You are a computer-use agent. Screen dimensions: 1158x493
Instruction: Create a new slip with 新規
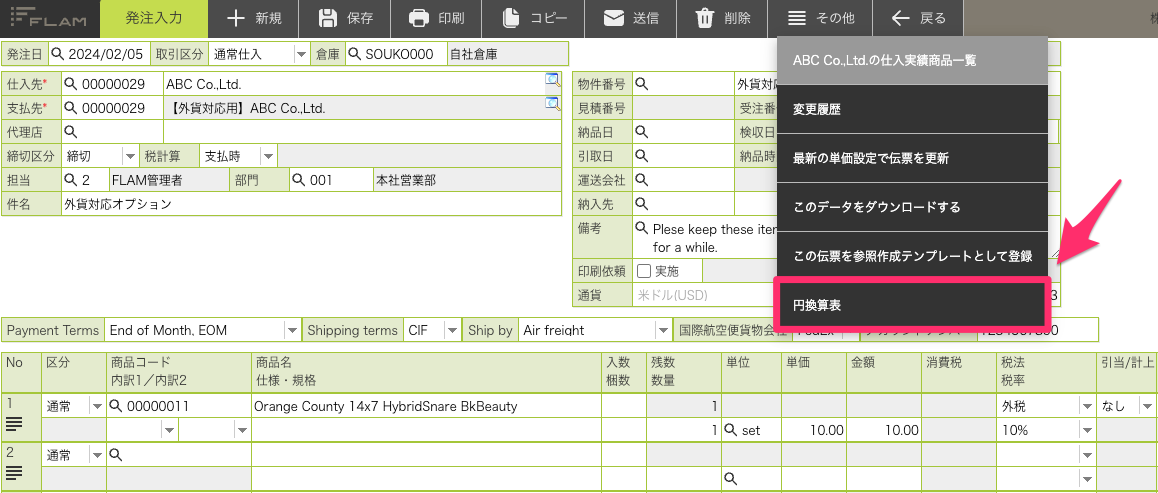[254, 18]
